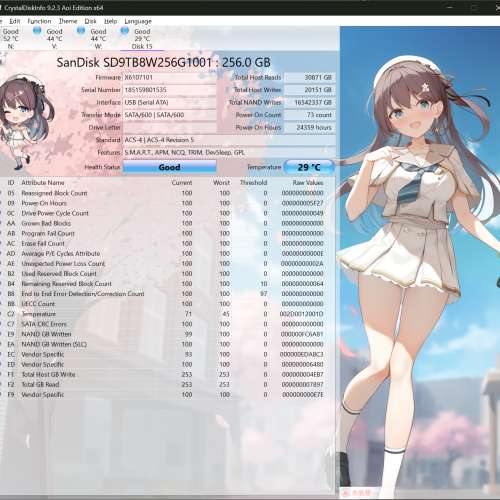Open the Language menu
Viewport: 500px width, 500px height.
tap(138, 21)
